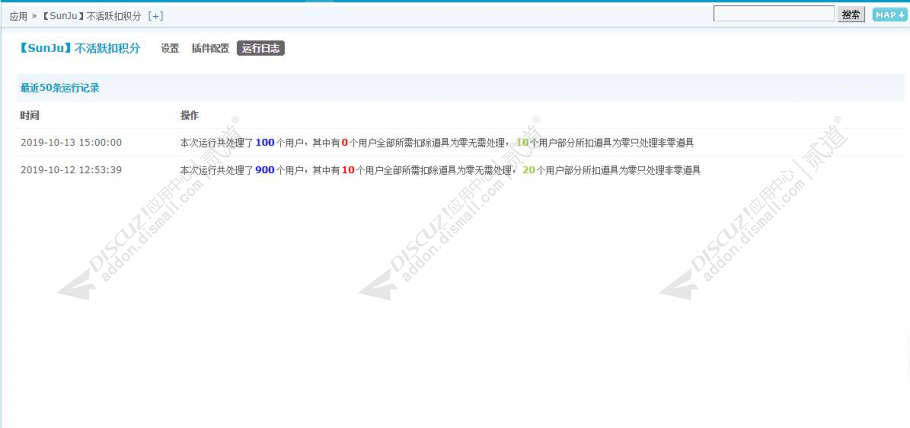Image resolution: width=910 pixels, height=428 pixels.
Task: Click the green 20 count in second log
Action: click(x=529, y=170)
